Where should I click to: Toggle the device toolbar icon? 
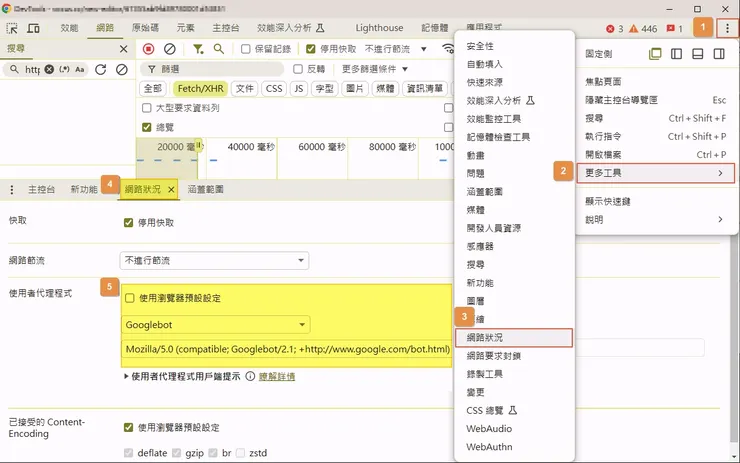click(33, 28)
